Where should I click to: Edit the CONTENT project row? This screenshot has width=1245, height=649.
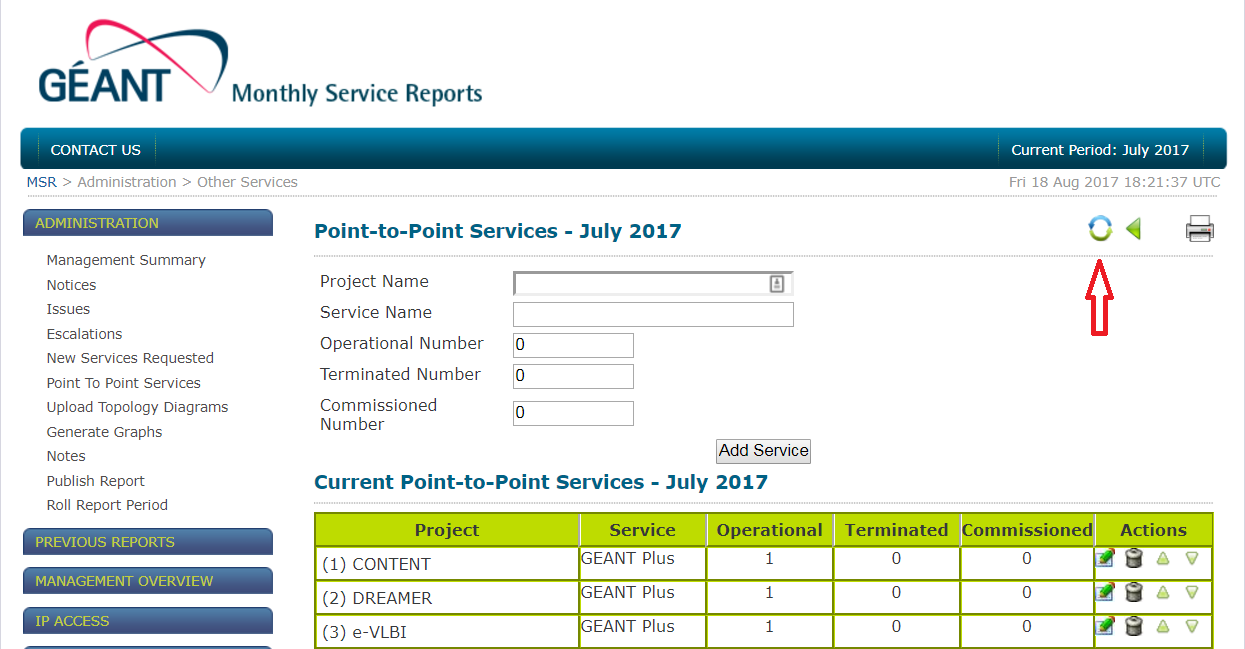(x=1105, y=559)
